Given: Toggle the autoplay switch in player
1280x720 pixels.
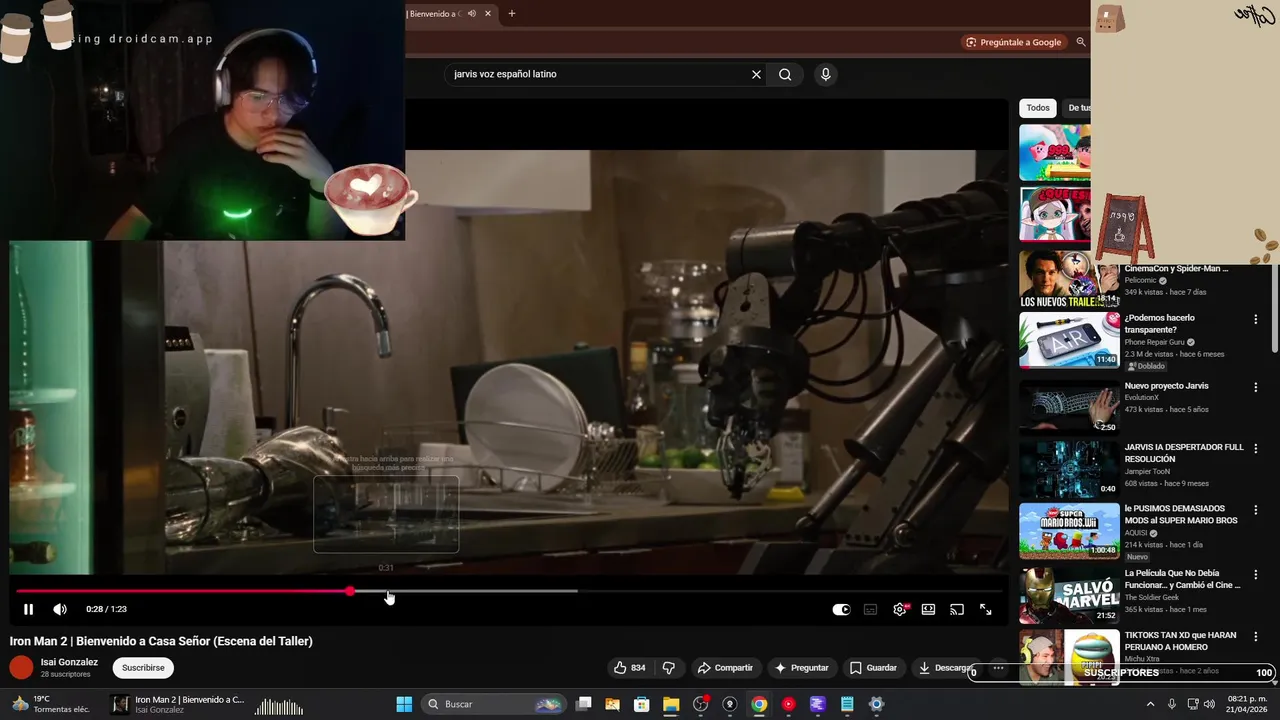Looking at the screenshot, I should point(841,609).
